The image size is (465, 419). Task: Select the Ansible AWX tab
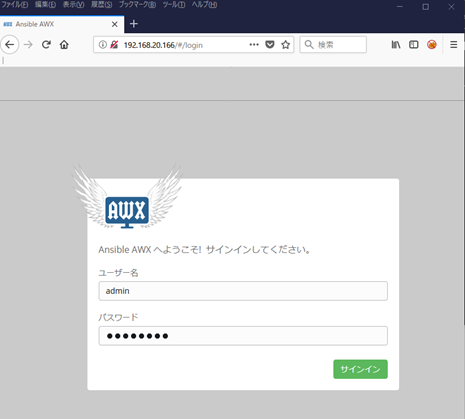pos(62,24)
